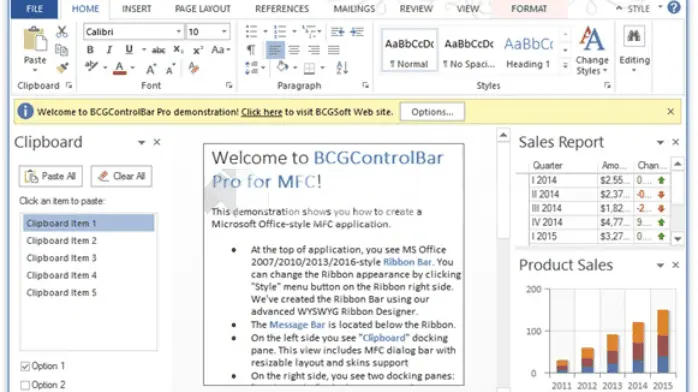Apply strikethrough formatting
This screenshot has height=392, width=698.
[x=158, y=50]
